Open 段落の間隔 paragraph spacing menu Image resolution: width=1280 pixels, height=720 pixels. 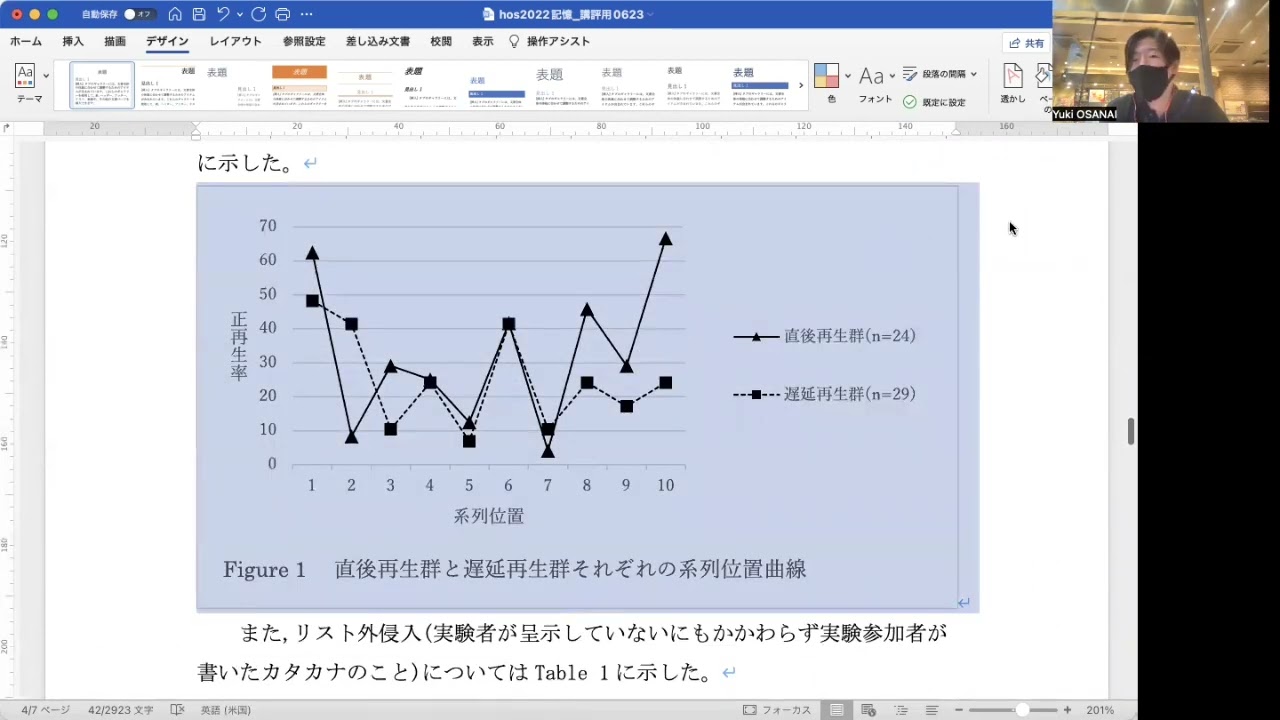click(940, 74)
